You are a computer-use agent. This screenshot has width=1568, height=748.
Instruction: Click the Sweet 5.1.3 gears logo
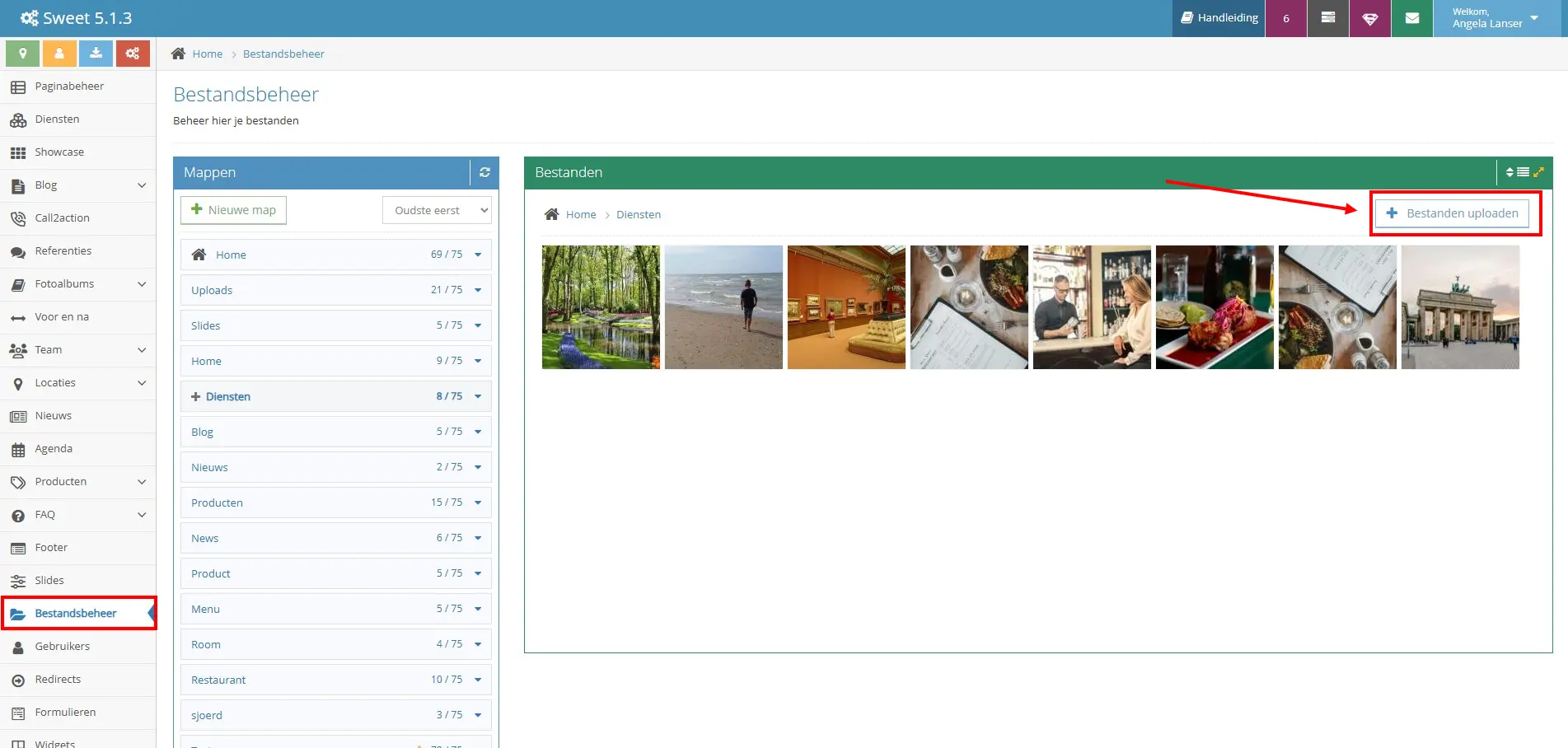point(30,18)
